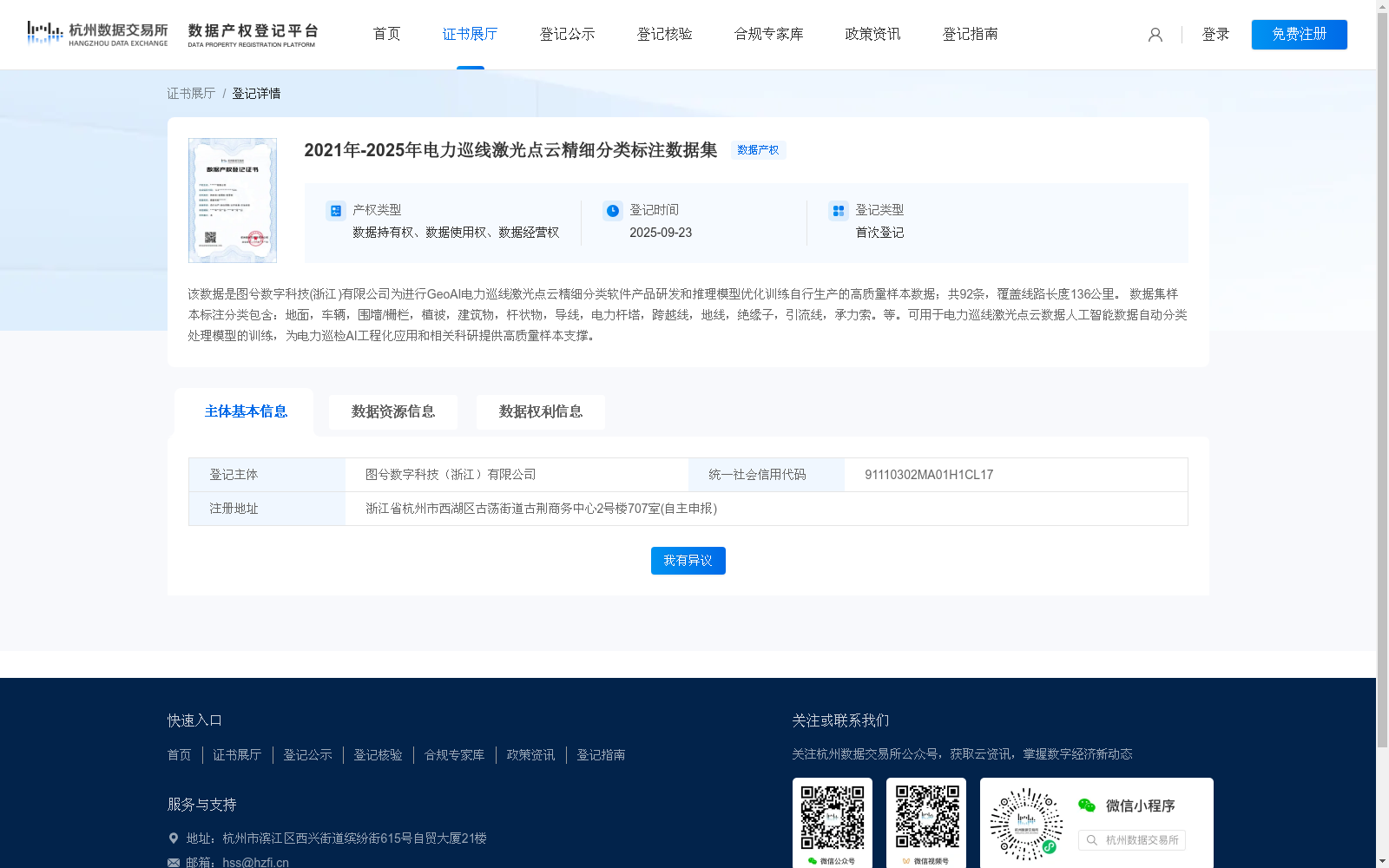Open the certificate thumbnail image

pyautogui.click(x=233, y=201)
